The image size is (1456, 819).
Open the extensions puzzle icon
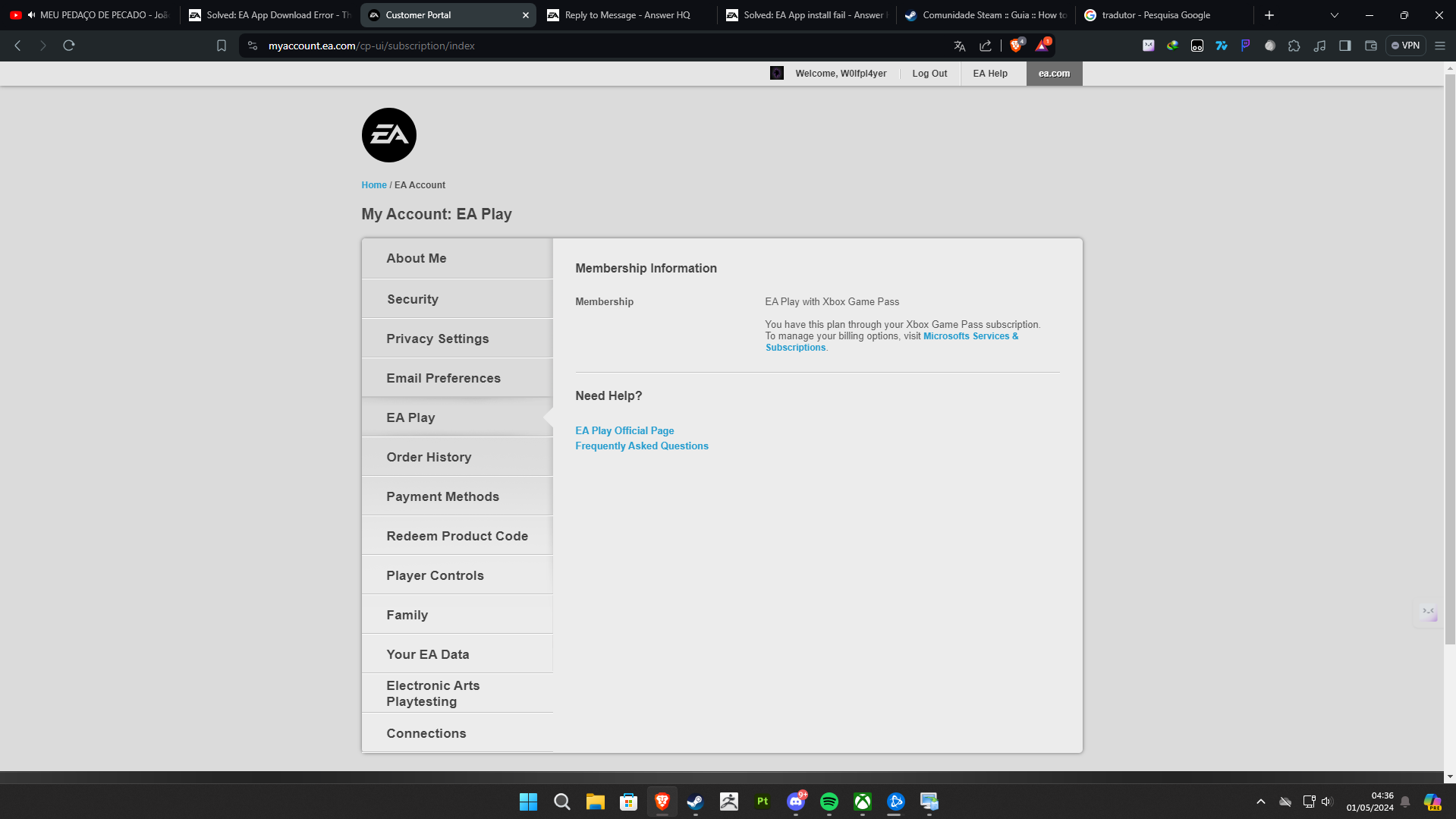1294,46
